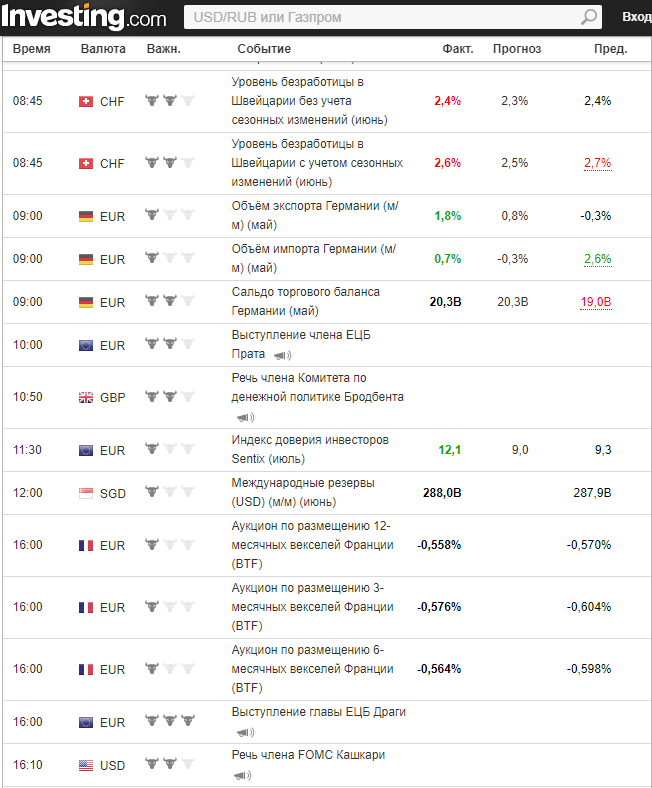Type in the USD/RUB search field
This screenshot has height=788, width=652.
click(380, 17)
